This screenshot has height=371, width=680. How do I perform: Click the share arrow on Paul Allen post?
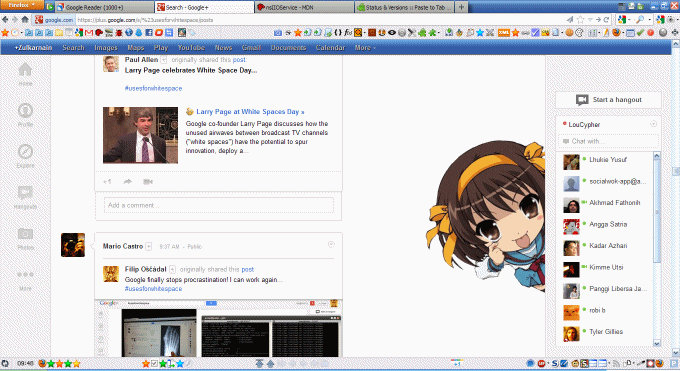[128, 181]
